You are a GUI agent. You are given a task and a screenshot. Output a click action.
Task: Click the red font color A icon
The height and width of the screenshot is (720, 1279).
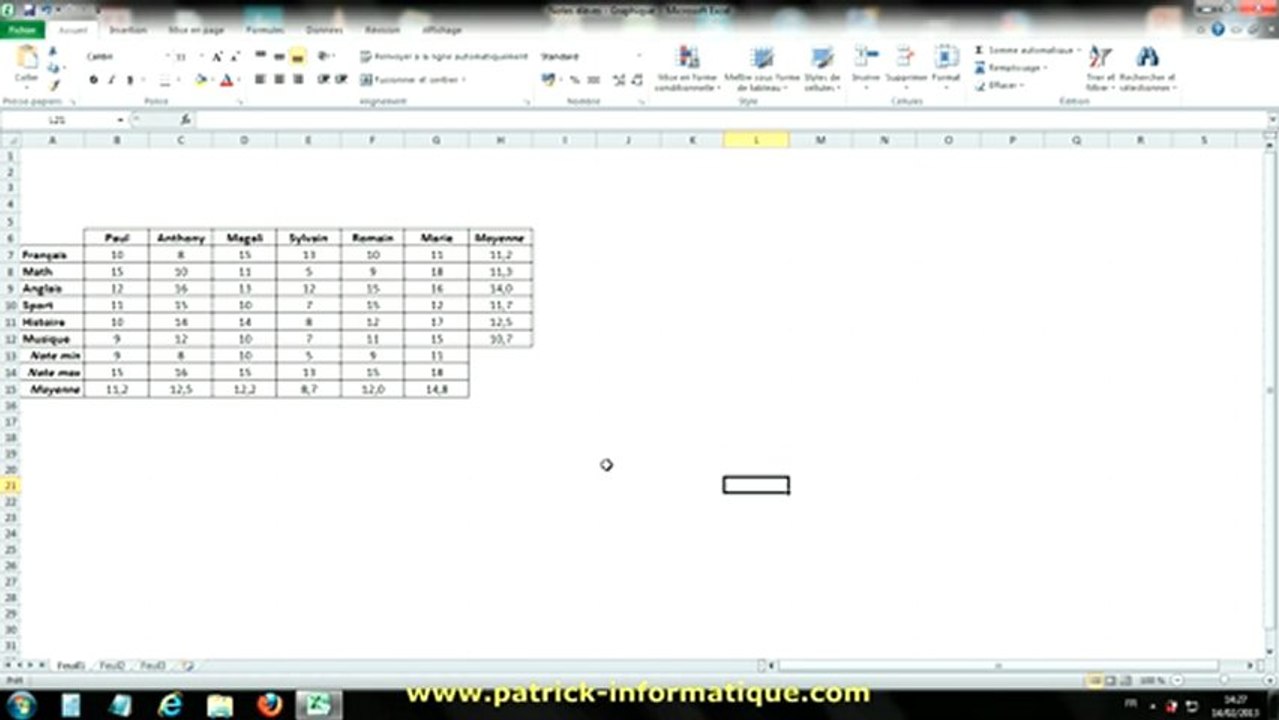226,80
